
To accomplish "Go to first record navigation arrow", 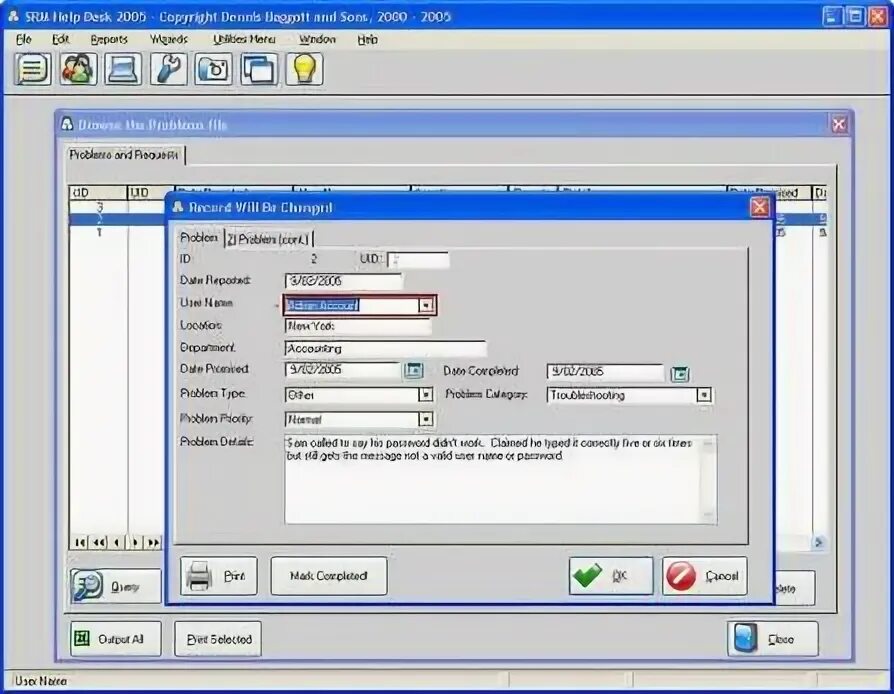I will [x=80, y=542].
